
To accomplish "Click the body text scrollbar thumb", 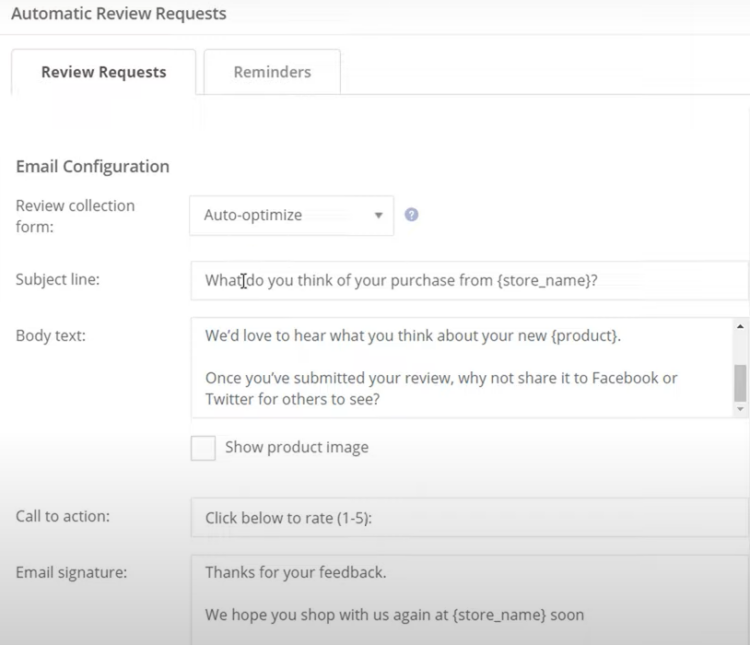I will coord(740,383).
